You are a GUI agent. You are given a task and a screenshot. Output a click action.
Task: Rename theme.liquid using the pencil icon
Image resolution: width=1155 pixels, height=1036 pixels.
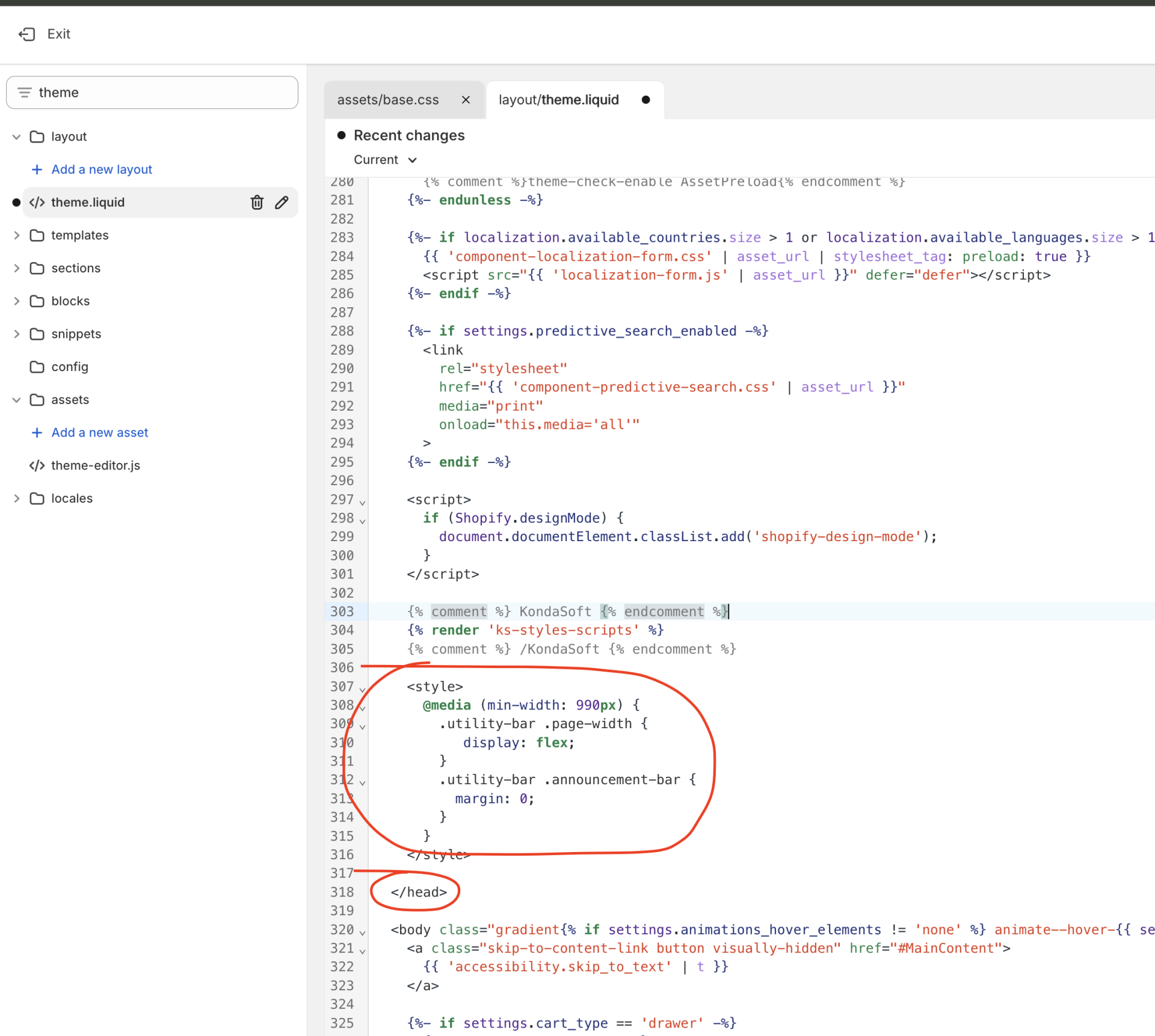tap(282, 203)
